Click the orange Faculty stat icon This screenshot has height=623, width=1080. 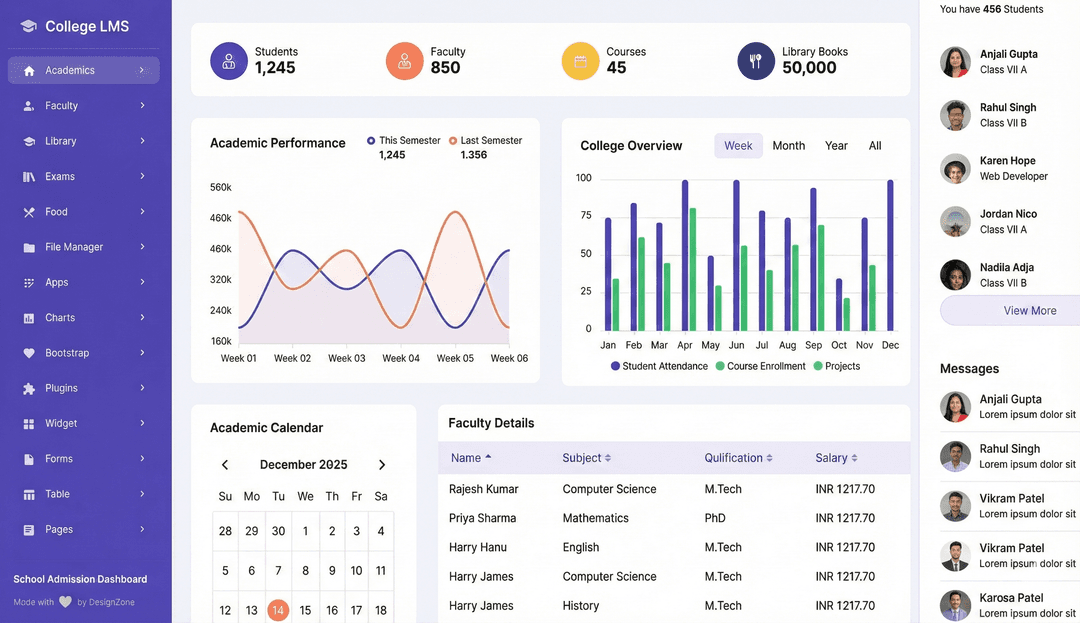(x=404, y=61)
